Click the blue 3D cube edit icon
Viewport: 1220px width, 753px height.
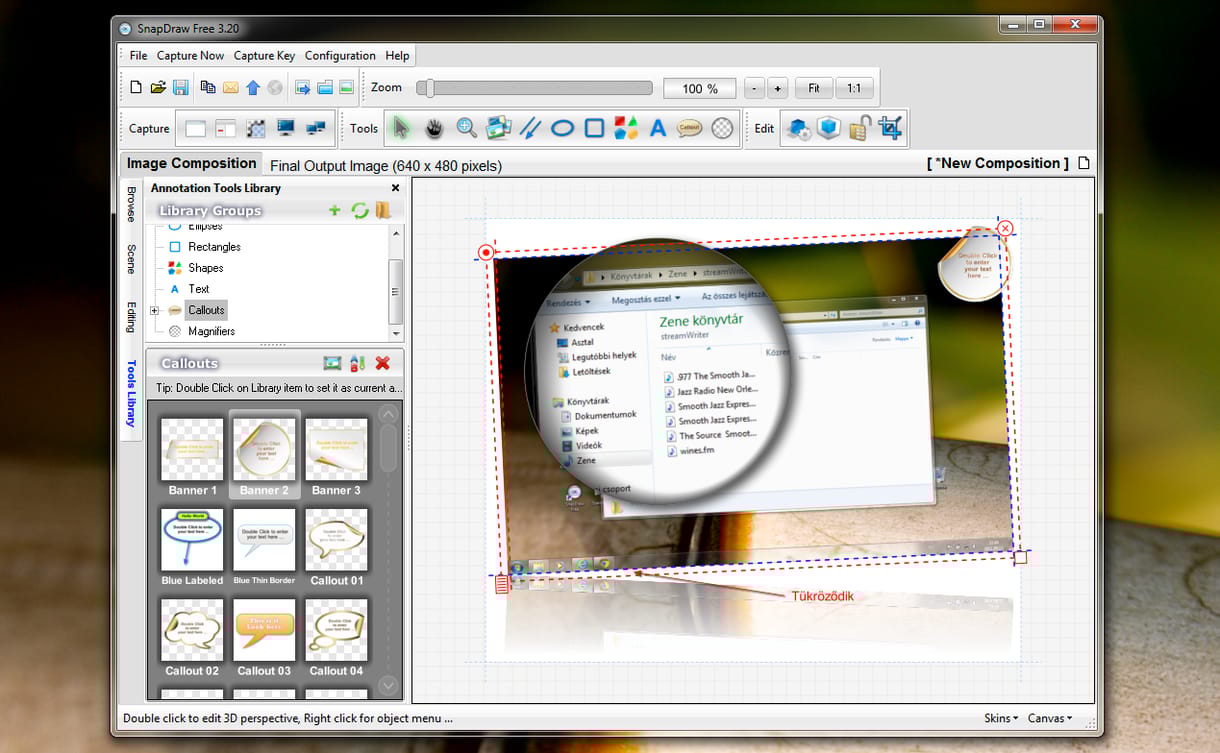point(829,128)
